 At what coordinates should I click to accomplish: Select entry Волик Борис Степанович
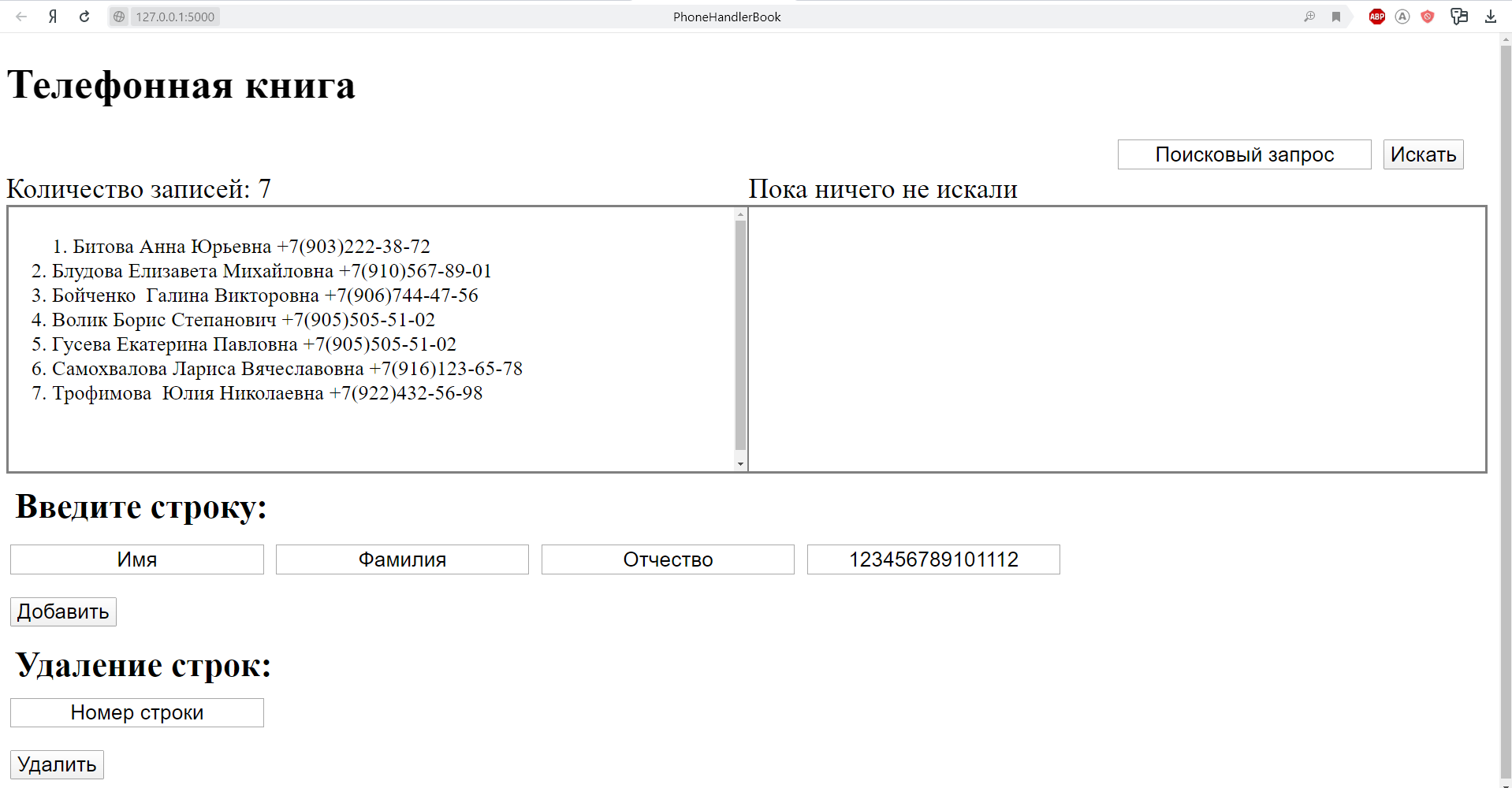pyautogui.click(x=244, y=320)
